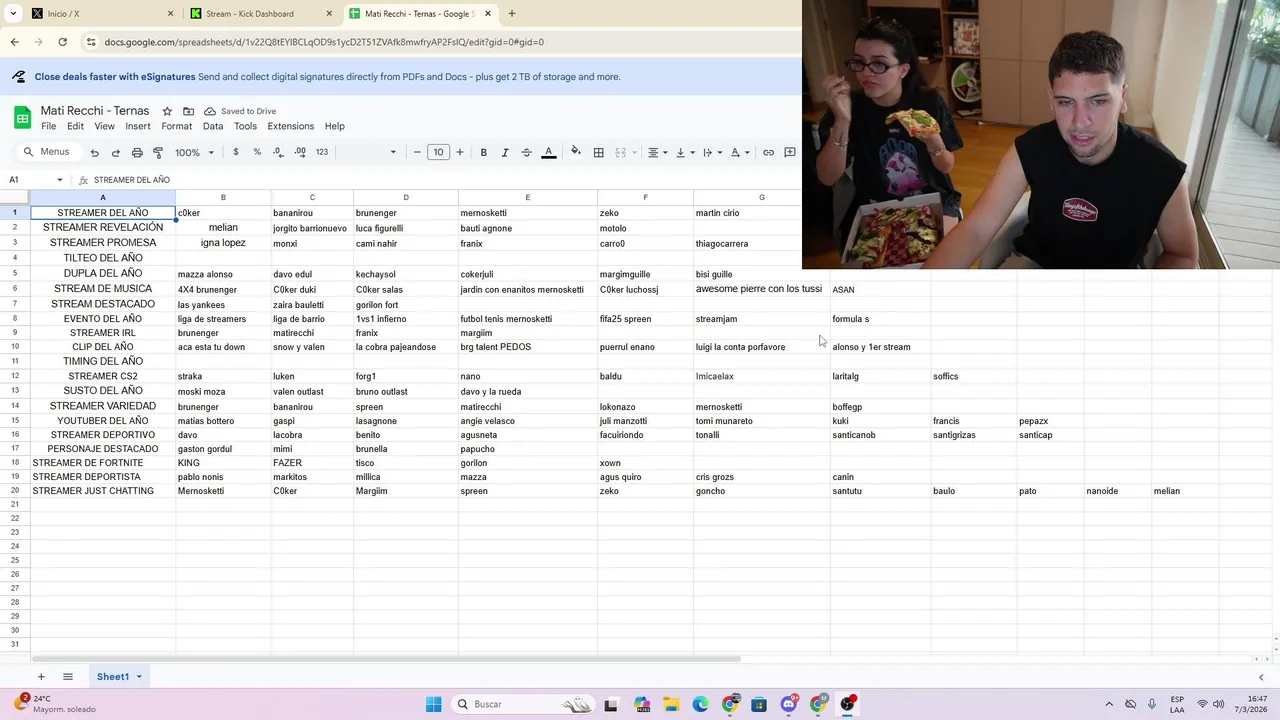Click the address bar URL

pyautogui.click(x=324, y=42)
